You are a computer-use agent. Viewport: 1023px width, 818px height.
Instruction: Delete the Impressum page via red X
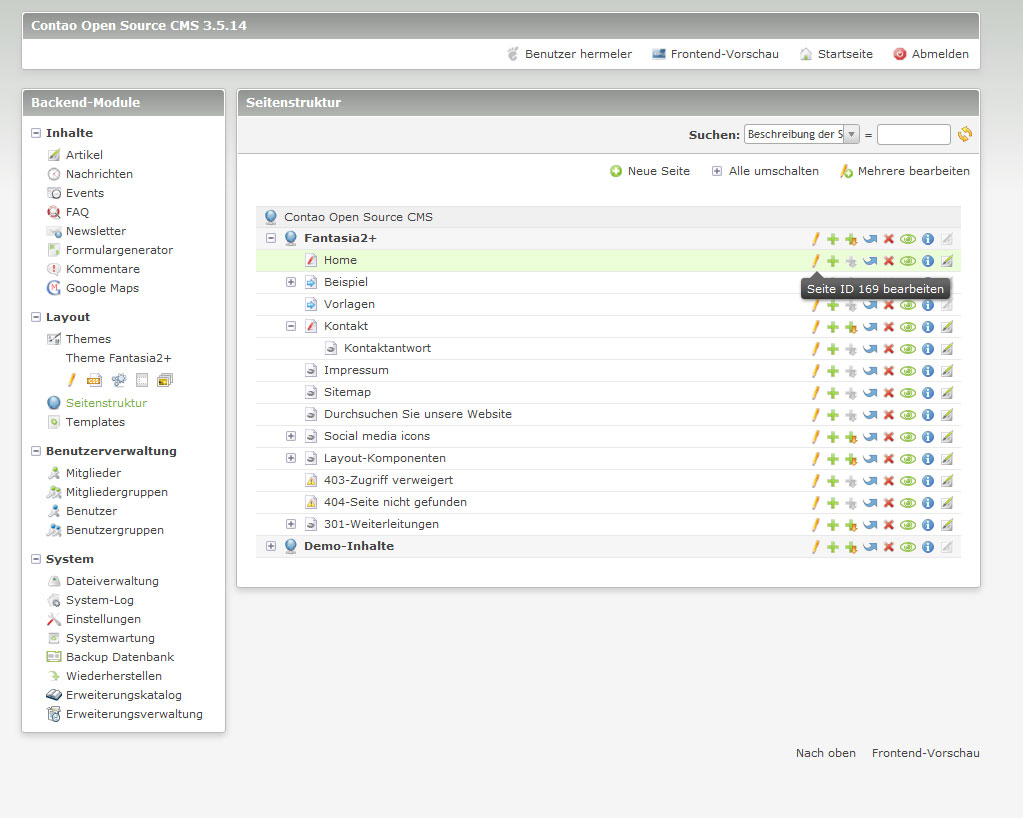(x=888, y=371)
